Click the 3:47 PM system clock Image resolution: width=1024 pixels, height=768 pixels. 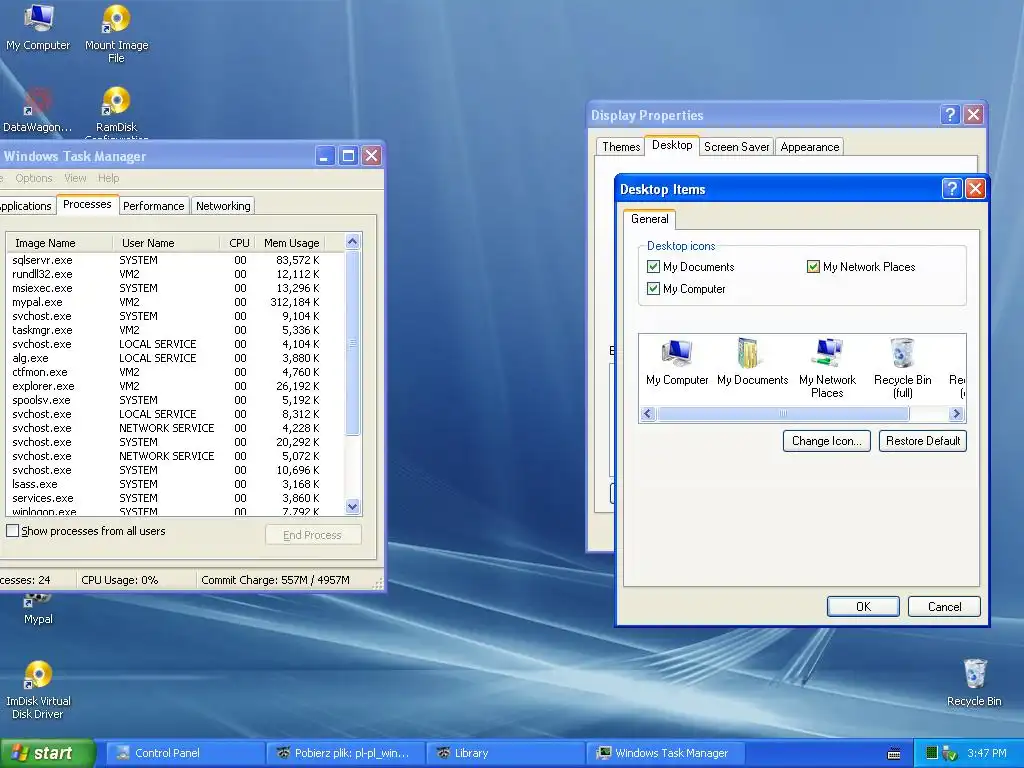coord(986,753)
